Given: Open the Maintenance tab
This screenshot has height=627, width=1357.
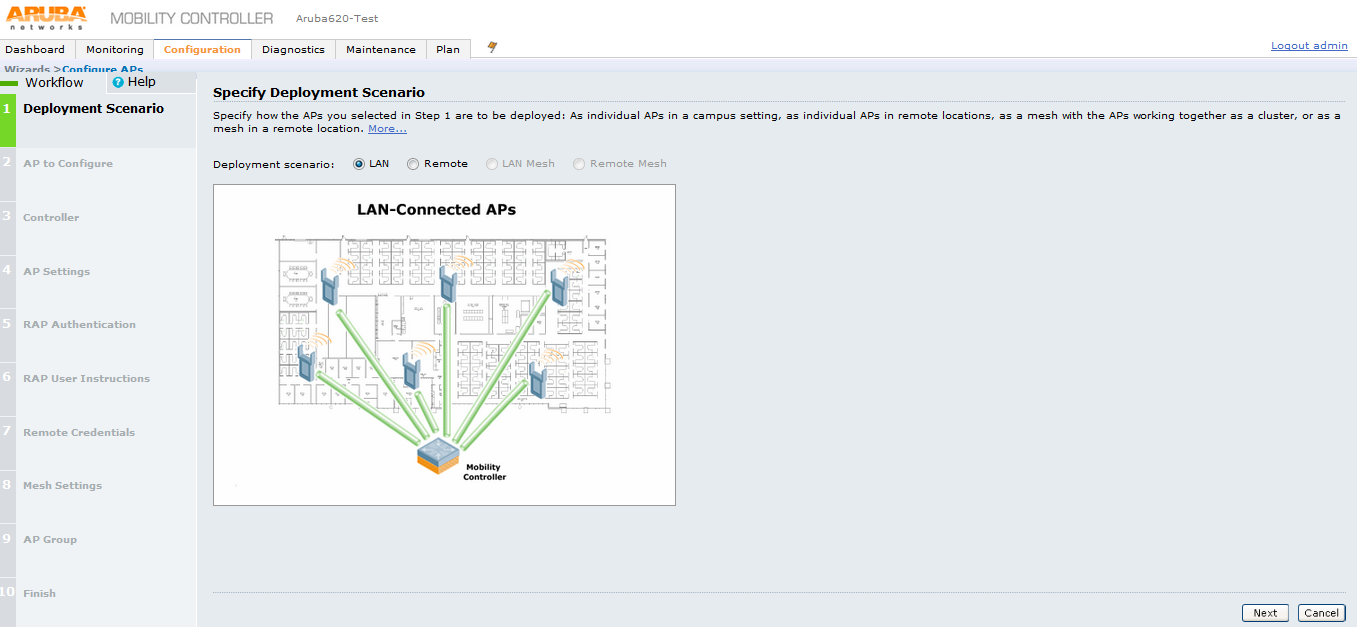Looking at the screenshot, I should (x=380, y=49).
